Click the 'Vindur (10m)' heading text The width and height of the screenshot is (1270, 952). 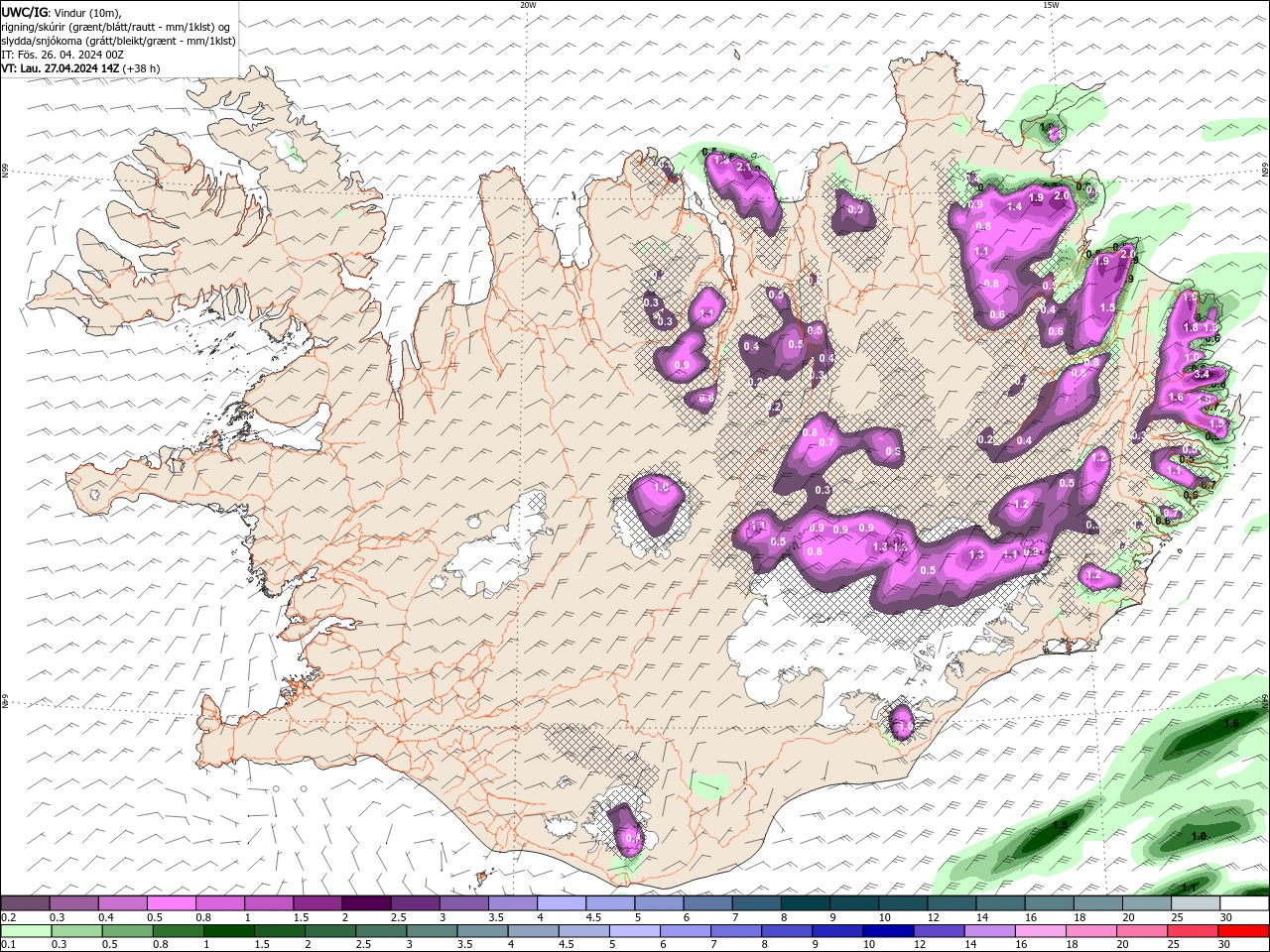point(86,12)
